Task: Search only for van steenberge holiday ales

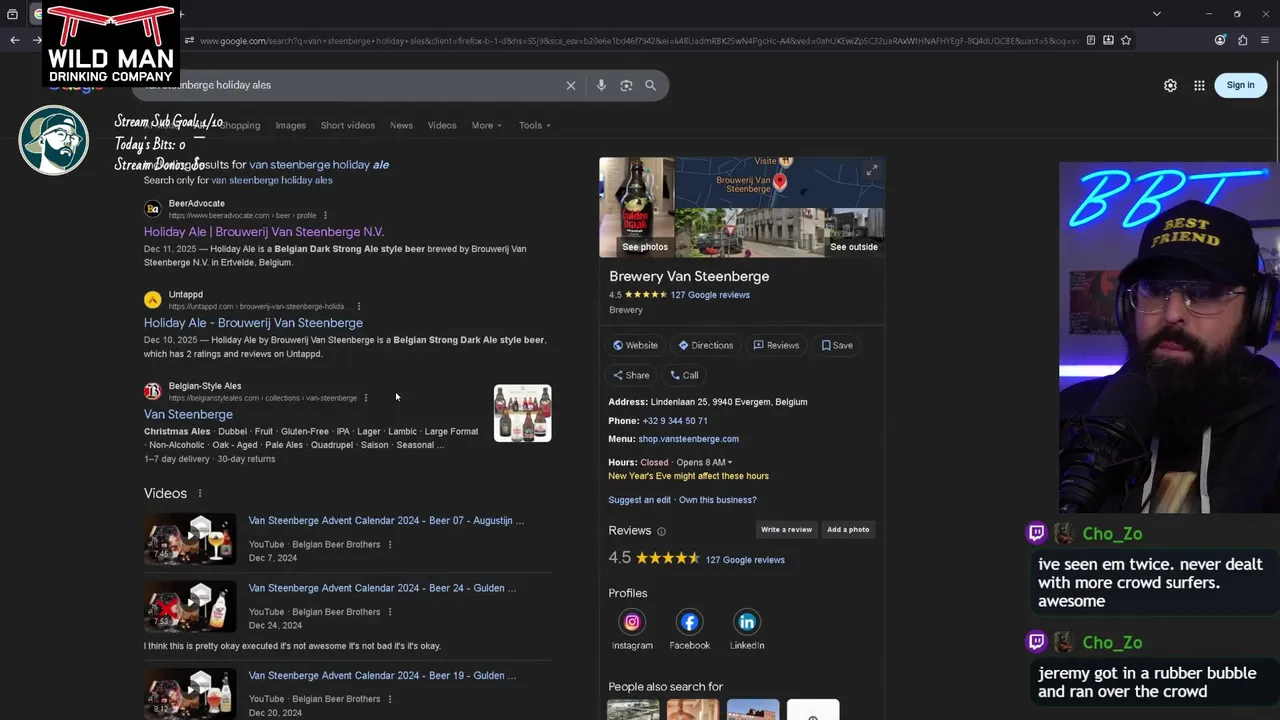Action: coord(272,180)
